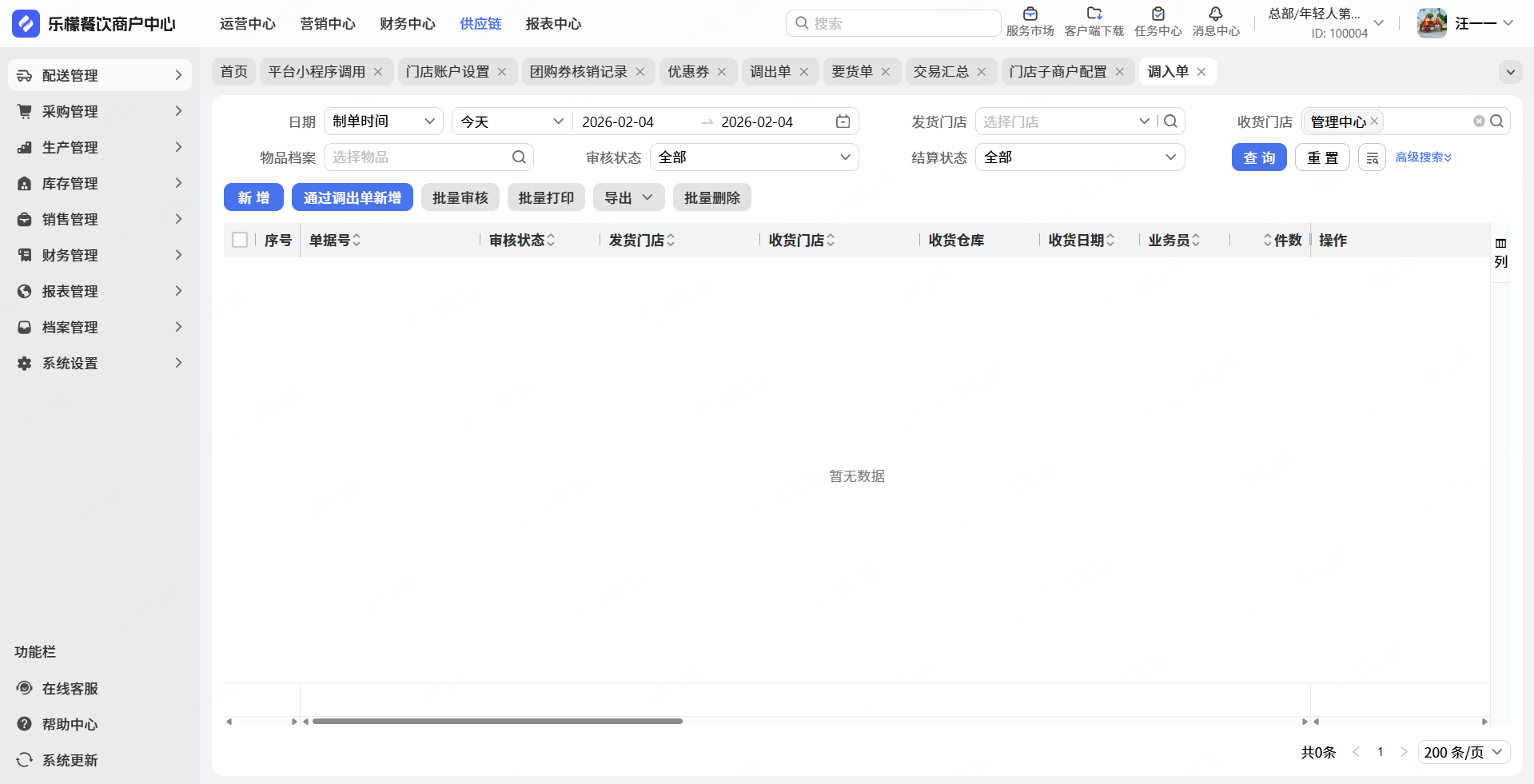Expand the 导出 export dropdown
This screenshot has height=784, width=1534.
tap(628, 197)
